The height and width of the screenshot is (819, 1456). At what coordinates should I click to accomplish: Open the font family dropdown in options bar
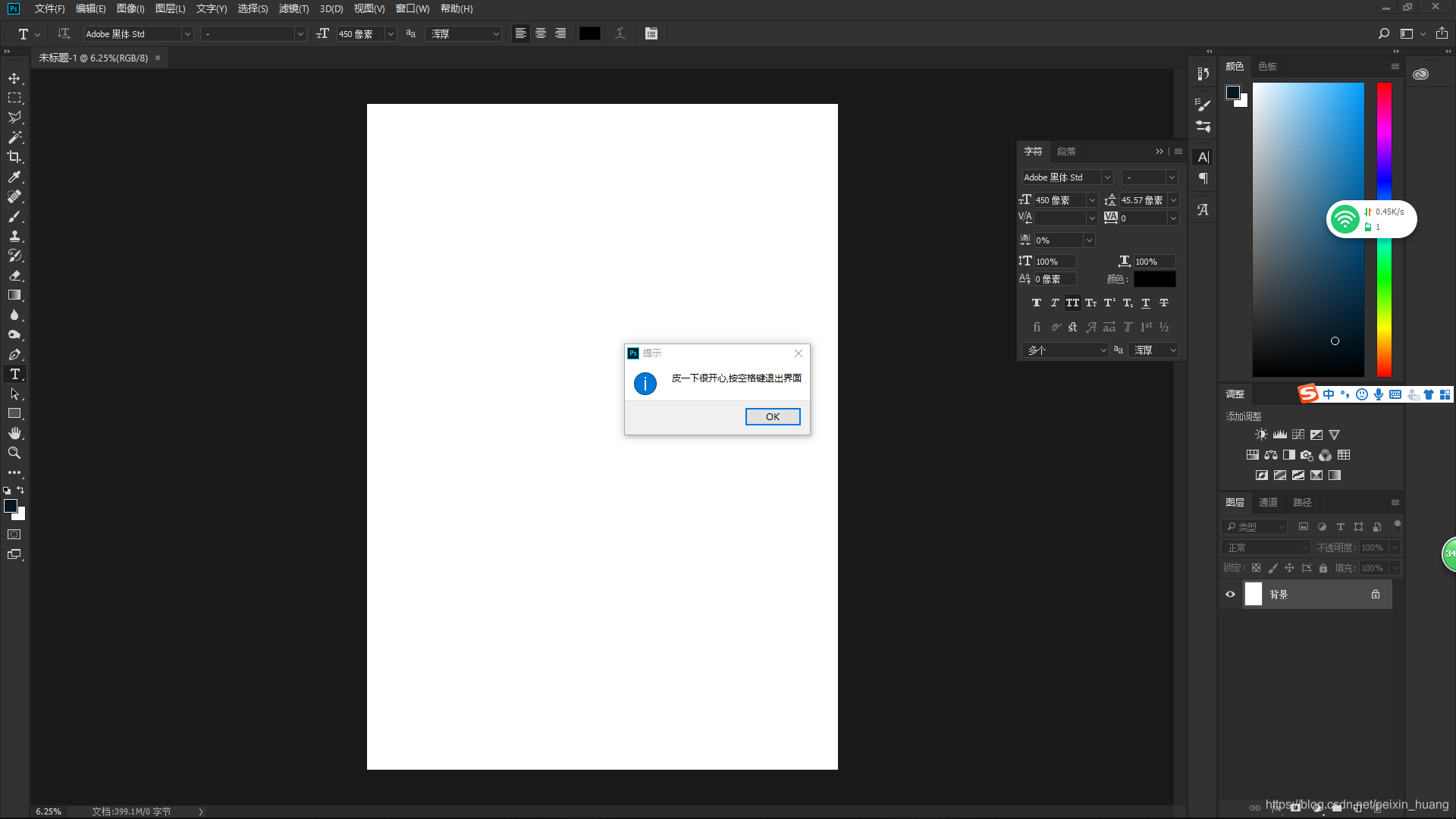[187, 34]
